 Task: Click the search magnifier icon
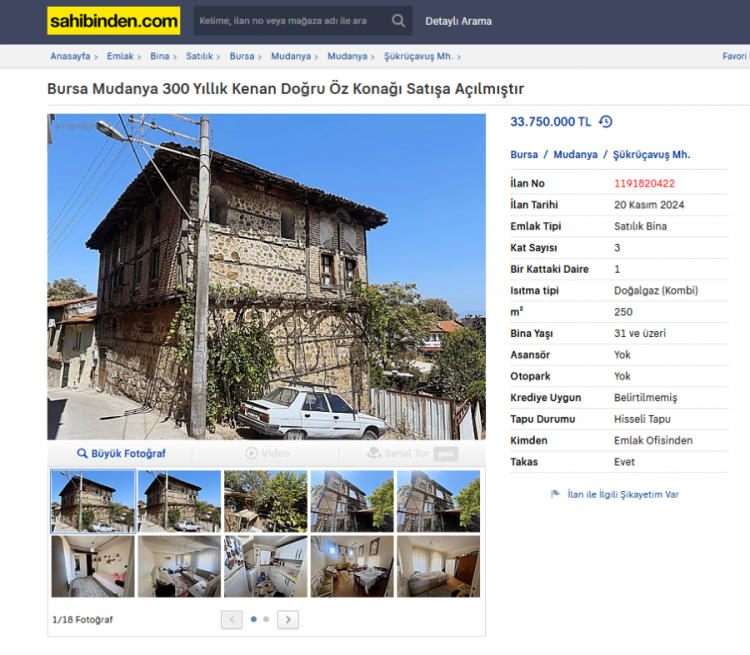398,21
